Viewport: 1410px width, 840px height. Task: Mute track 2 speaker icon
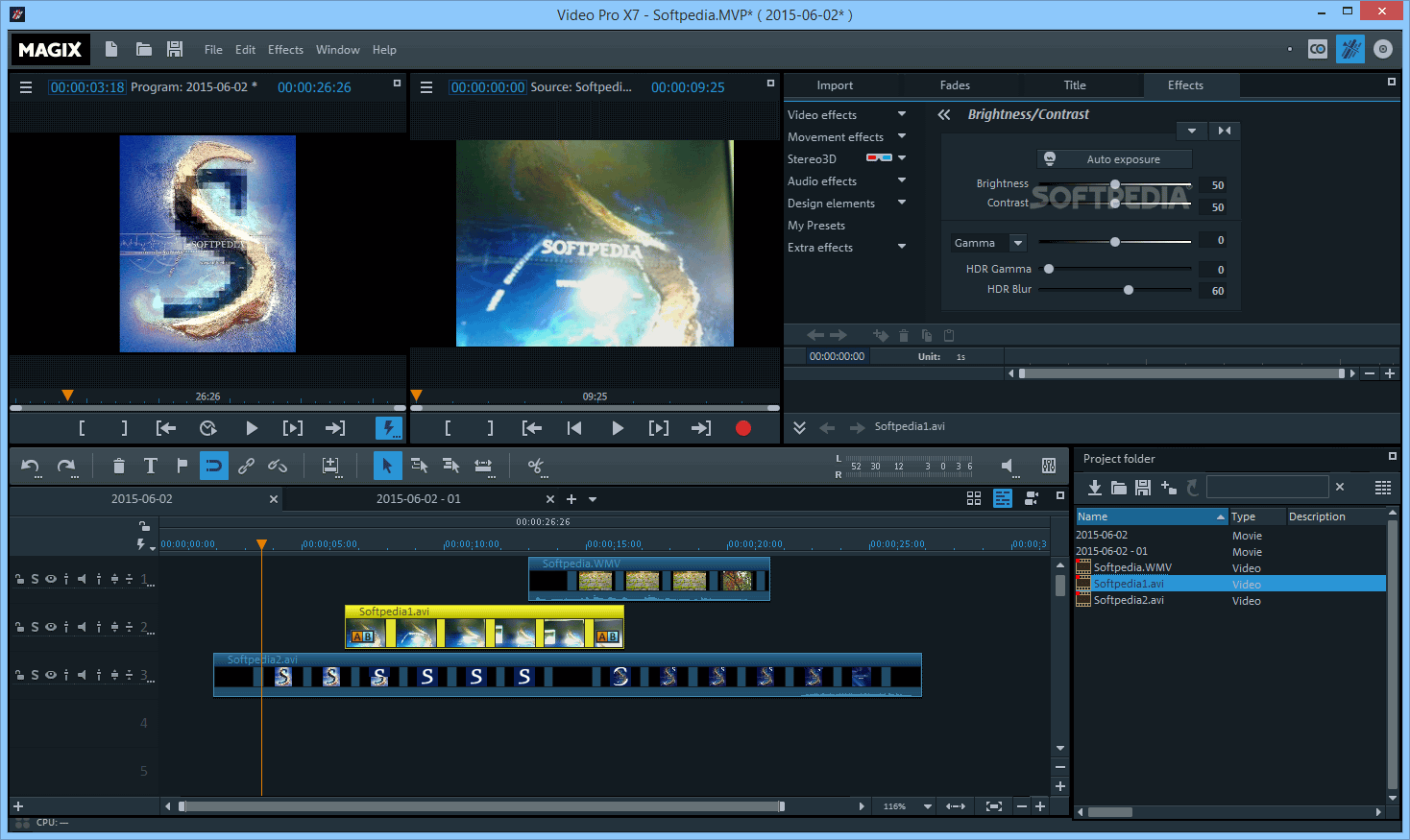tap(82, 627)
